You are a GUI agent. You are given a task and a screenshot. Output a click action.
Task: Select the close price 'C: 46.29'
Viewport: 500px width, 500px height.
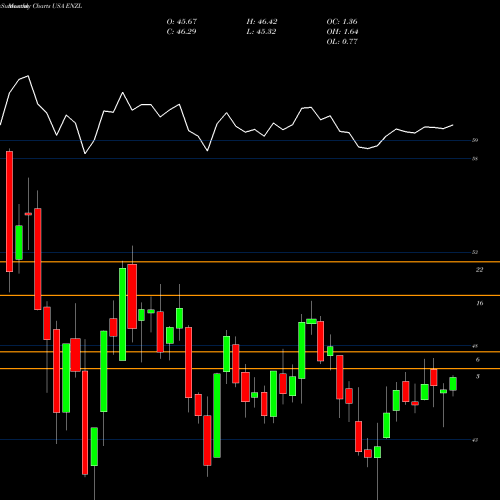click(x=181, y=32)
